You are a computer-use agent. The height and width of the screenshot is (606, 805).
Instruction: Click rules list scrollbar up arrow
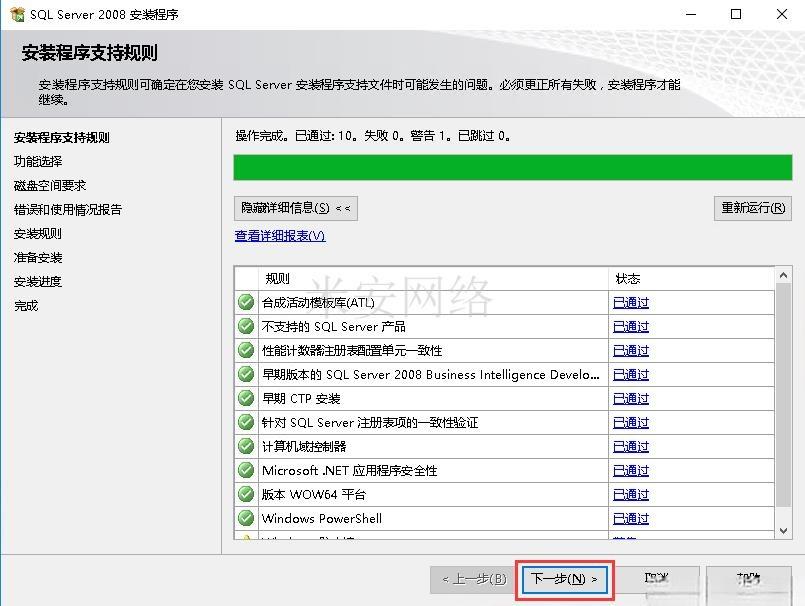coord(783,276)
